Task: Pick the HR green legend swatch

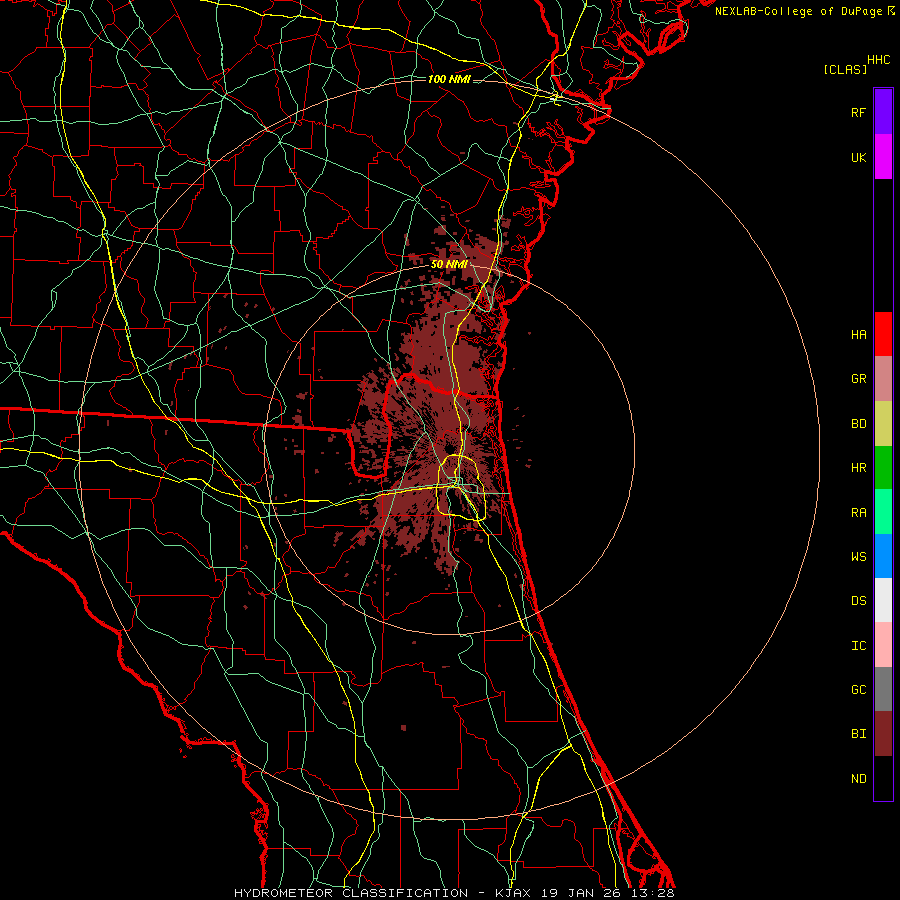Action: click(x=883, y=468)
